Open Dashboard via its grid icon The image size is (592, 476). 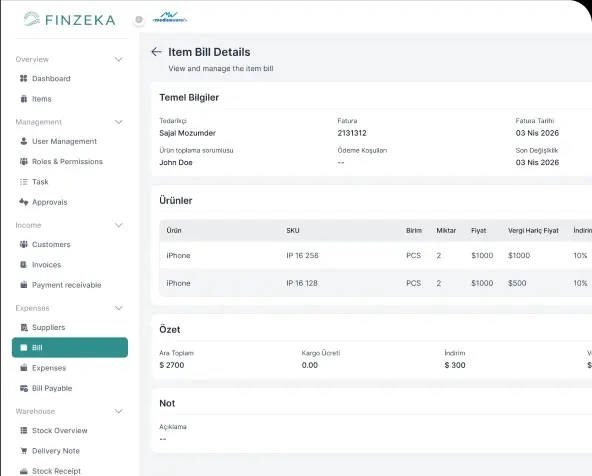(x=23, y=78)
